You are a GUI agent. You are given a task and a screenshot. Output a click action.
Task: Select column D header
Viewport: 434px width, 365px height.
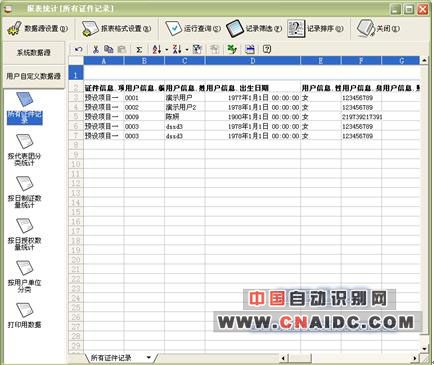point(253,61)
